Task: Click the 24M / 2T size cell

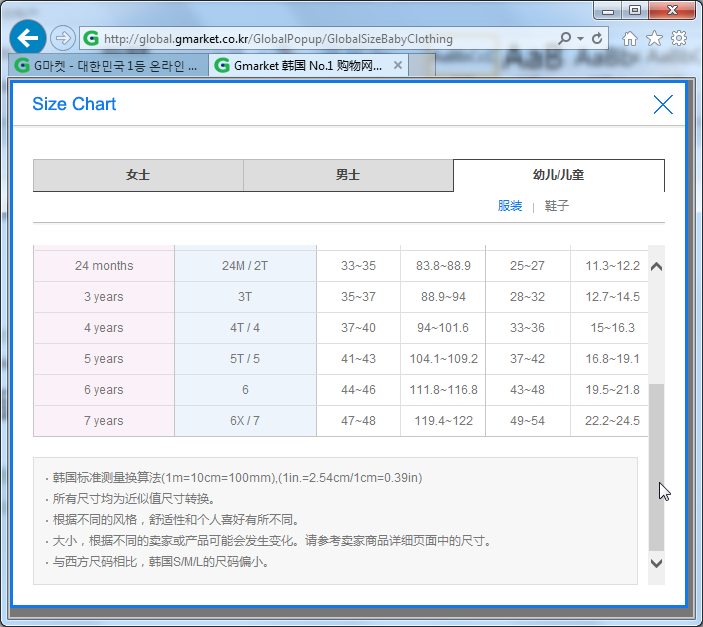Action: (245, 266)
